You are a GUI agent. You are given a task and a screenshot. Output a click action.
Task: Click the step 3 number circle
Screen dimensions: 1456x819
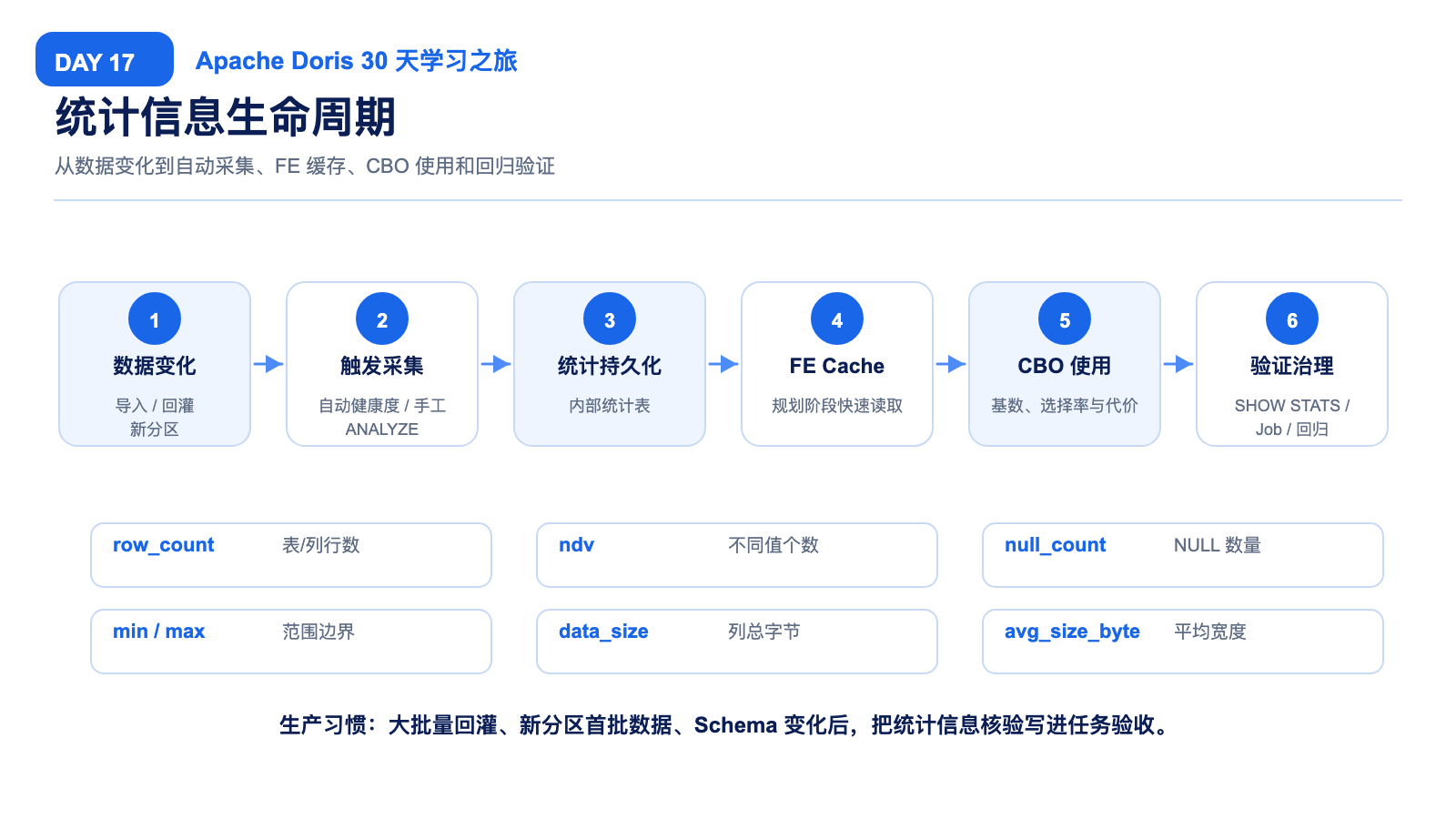click(610, 319)
